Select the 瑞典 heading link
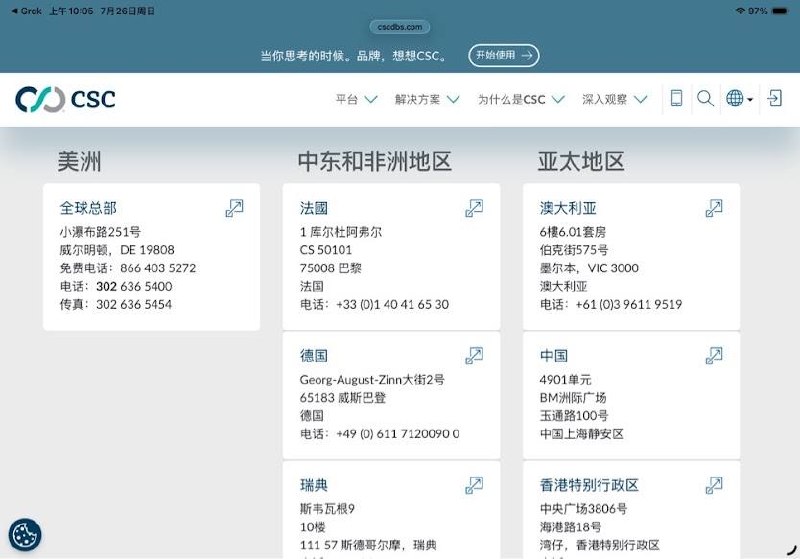The width and height of the screenshot is (800, 559). pos(314,485)
